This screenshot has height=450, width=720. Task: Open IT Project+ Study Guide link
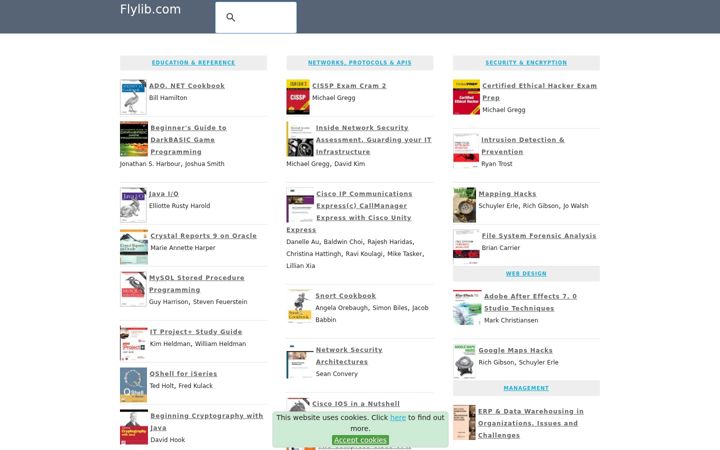196,332
